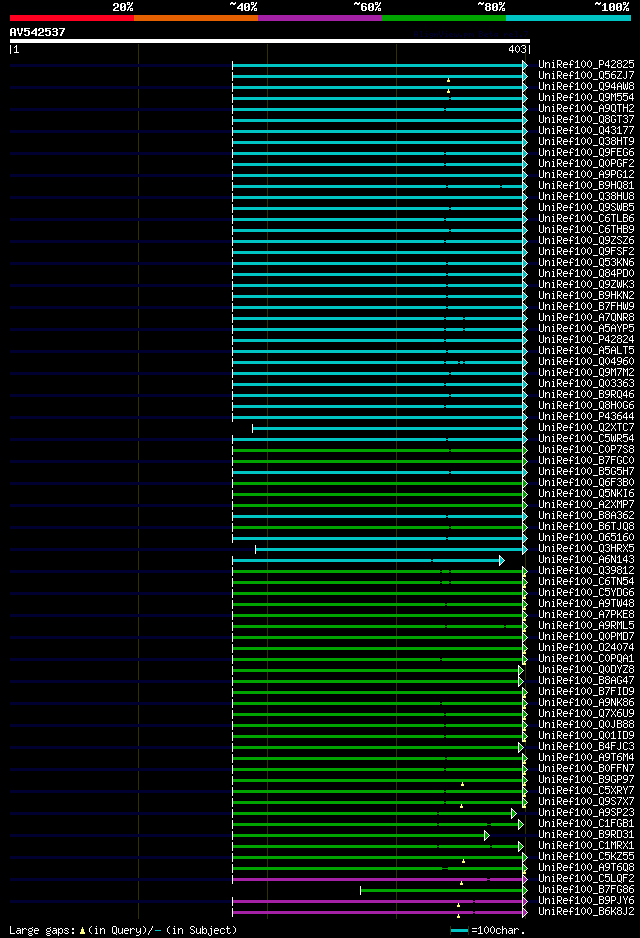Open hit UniRef100_Q94AW8
The image size is (640, 938).
tap(586, 87)
